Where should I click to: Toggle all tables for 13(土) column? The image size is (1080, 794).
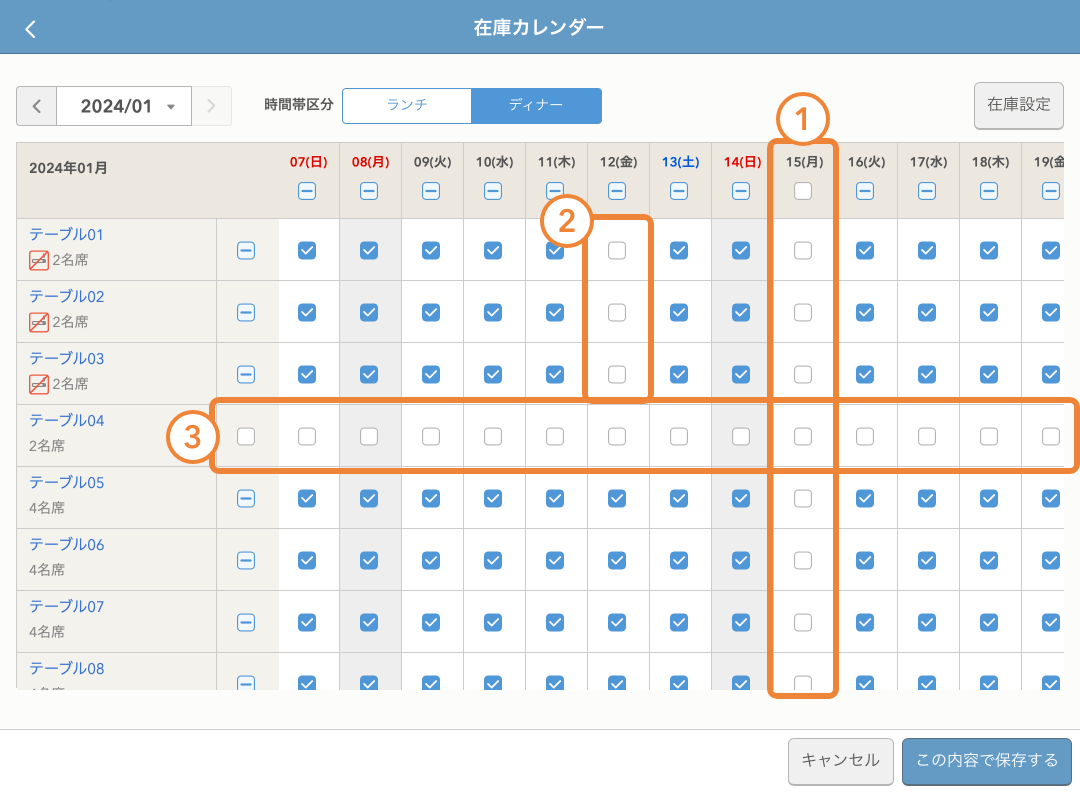coord(679,191)
